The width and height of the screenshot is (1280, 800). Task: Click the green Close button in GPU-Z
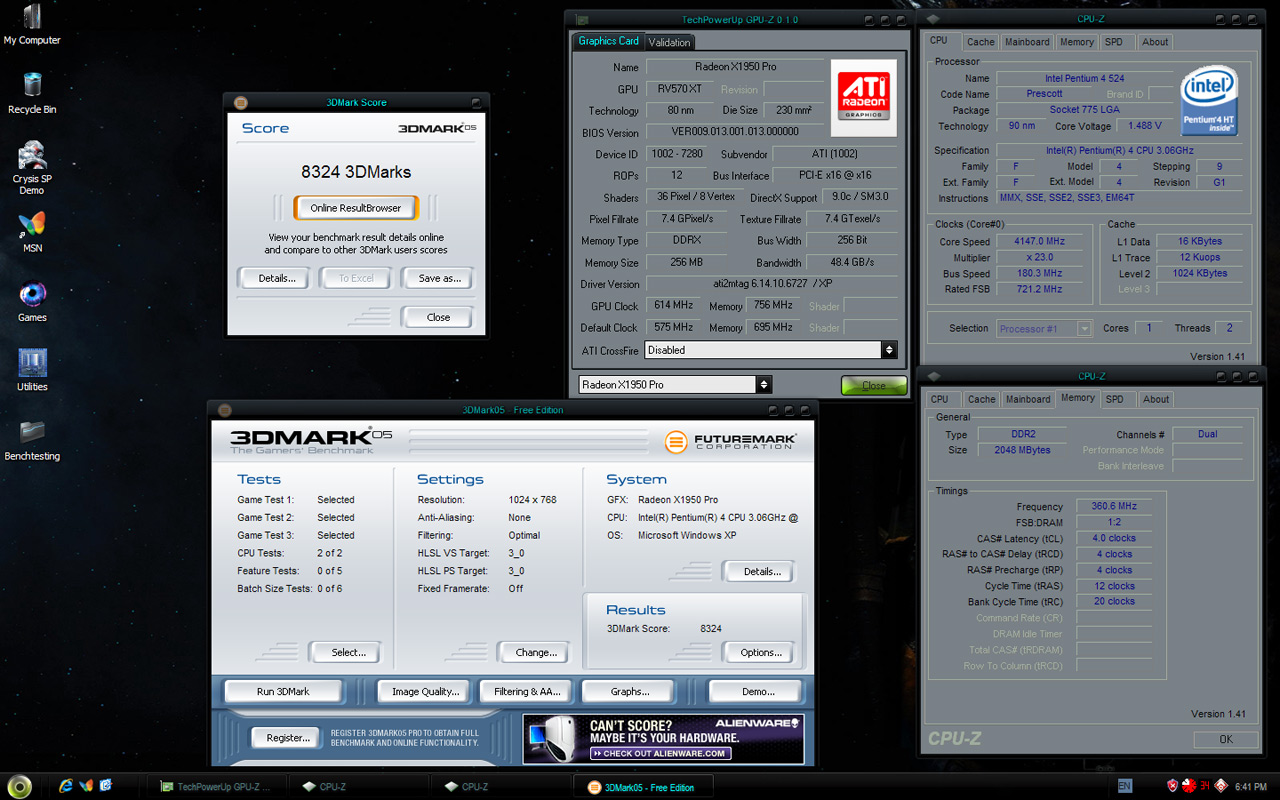pos(873,385)
